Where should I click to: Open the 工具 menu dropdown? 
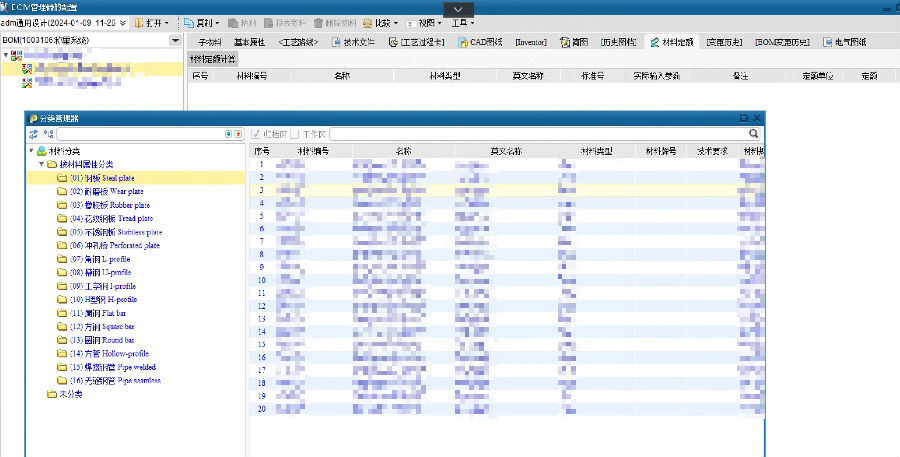click(x=462, y=22)
